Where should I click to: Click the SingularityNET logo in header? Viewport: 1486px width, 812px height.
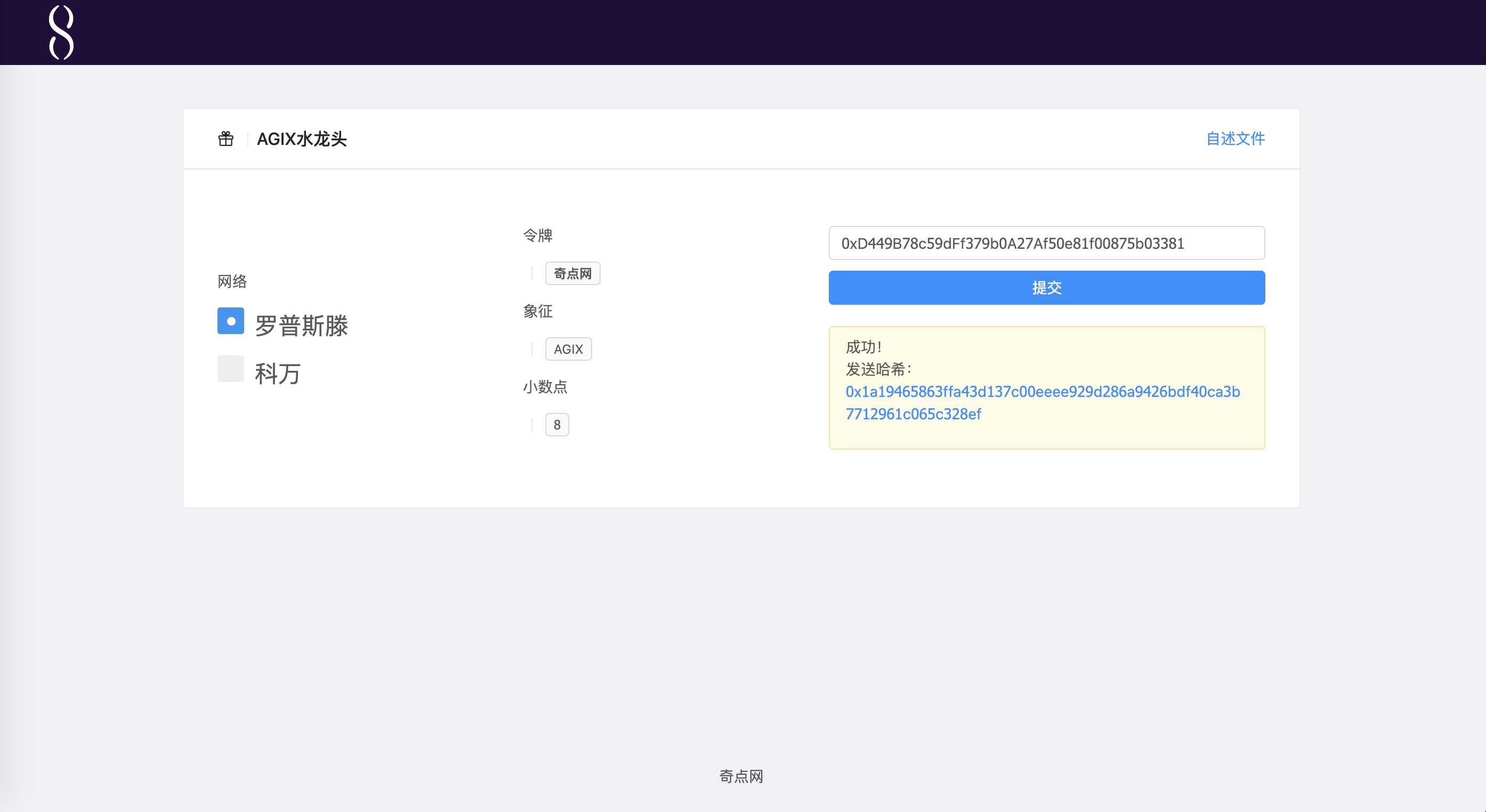(x=61, y=33)
